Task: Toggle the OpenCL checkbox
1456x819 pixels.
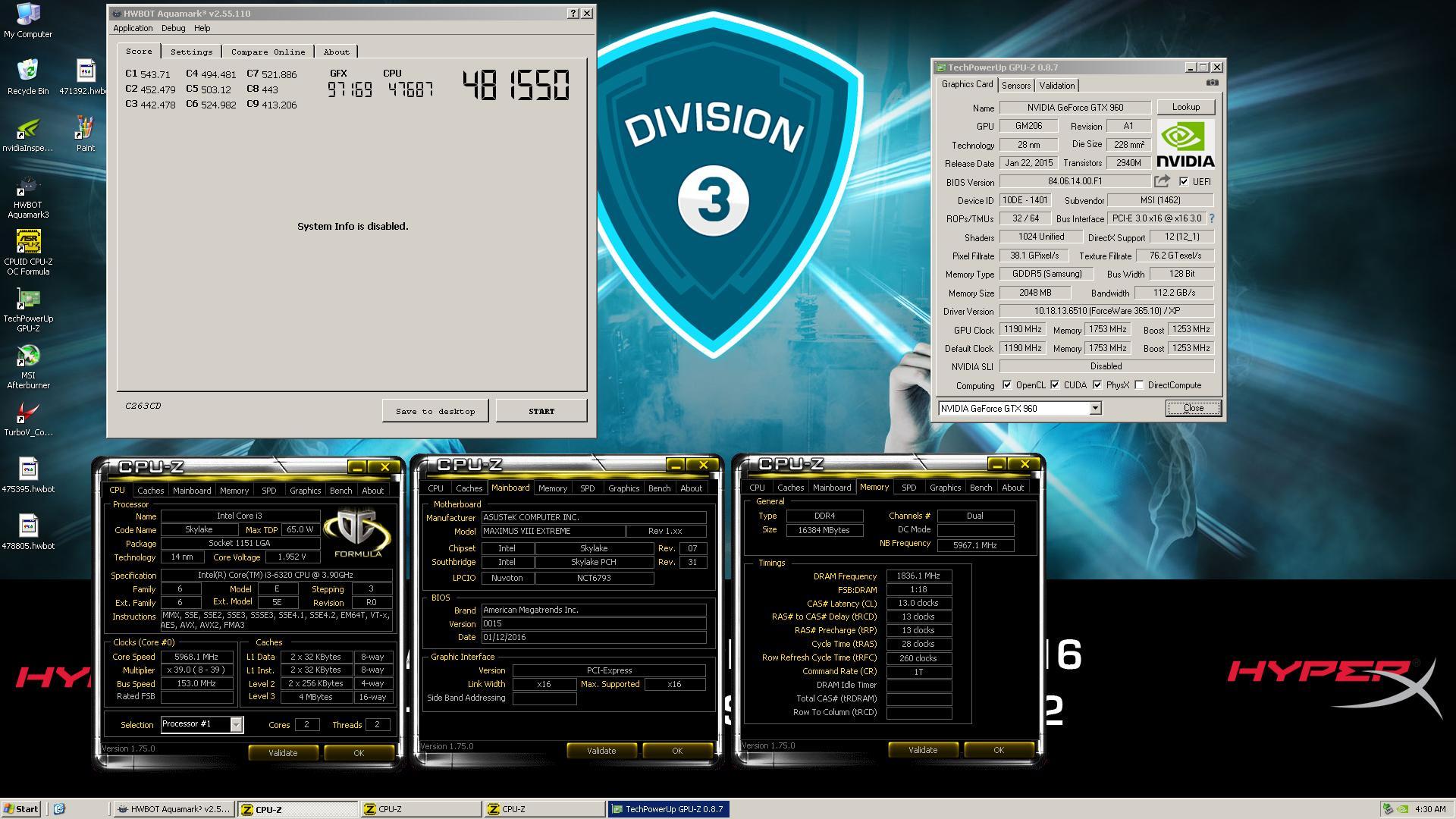Action: tap(1007, 385)
